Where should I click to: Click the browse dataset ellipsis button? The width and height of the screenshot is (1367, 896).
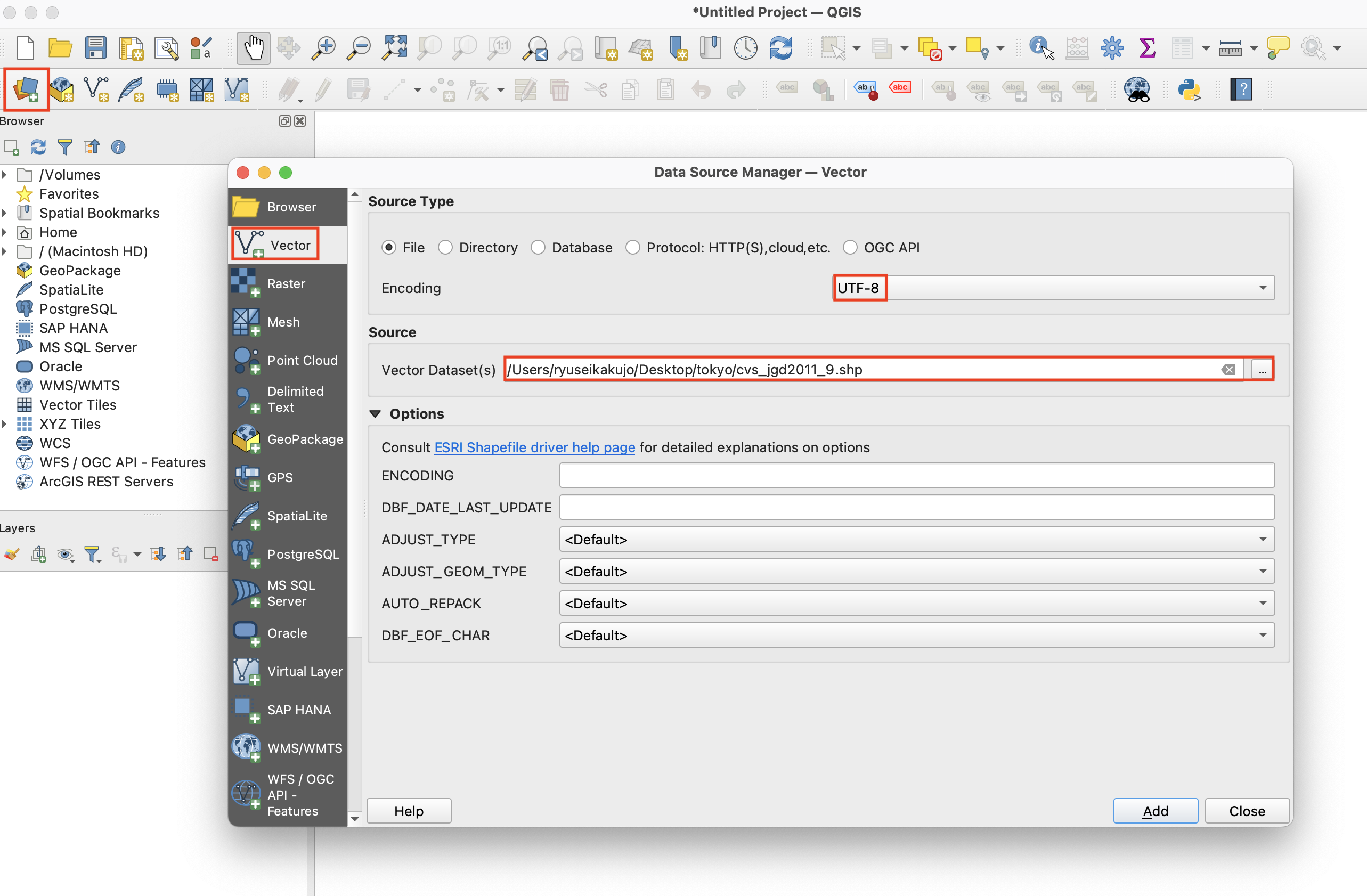pyautogui.click(x=1262, y=370)
